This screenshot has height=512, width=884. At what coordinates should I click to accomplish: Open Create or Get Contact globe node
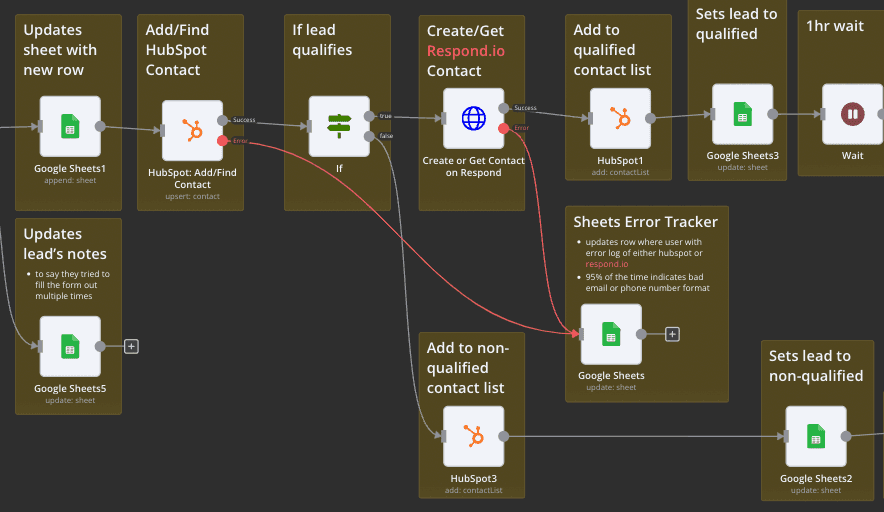coord(474,118)
